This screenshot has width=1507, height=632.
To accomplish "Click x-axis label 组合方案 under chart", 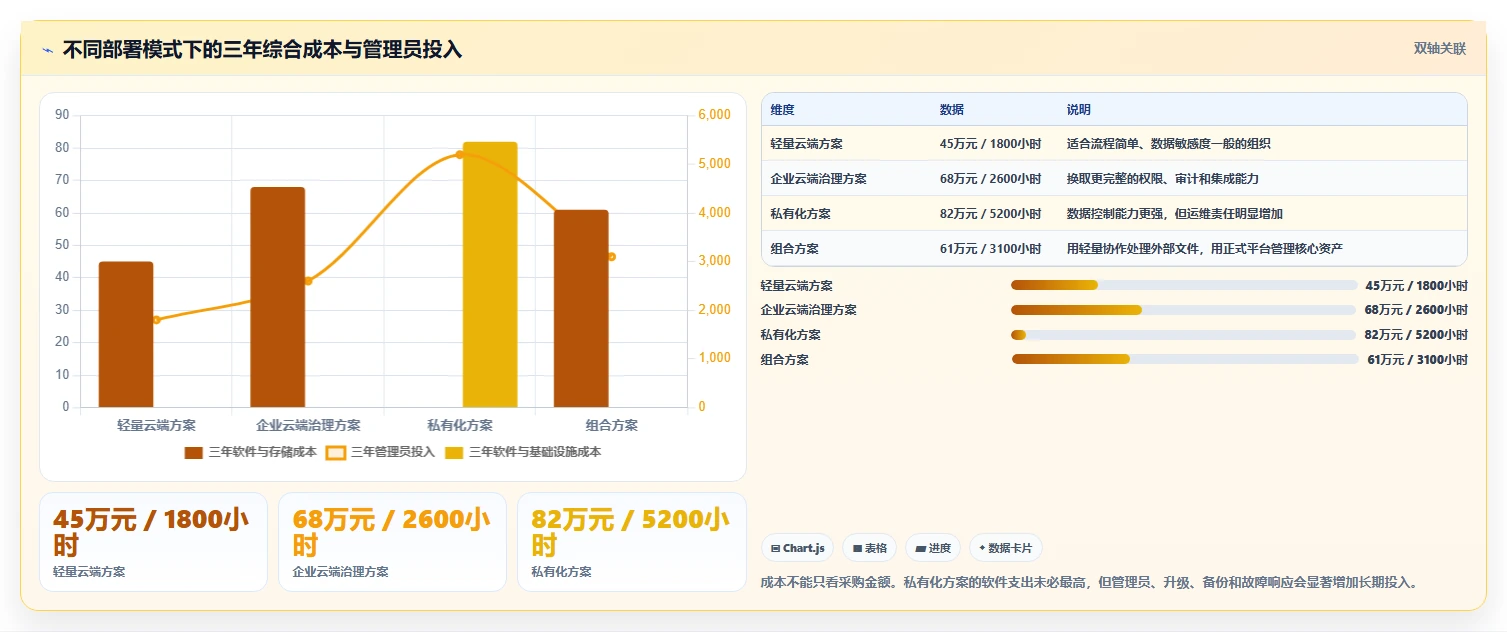I will pyautogui.click(x=612, y=425).
